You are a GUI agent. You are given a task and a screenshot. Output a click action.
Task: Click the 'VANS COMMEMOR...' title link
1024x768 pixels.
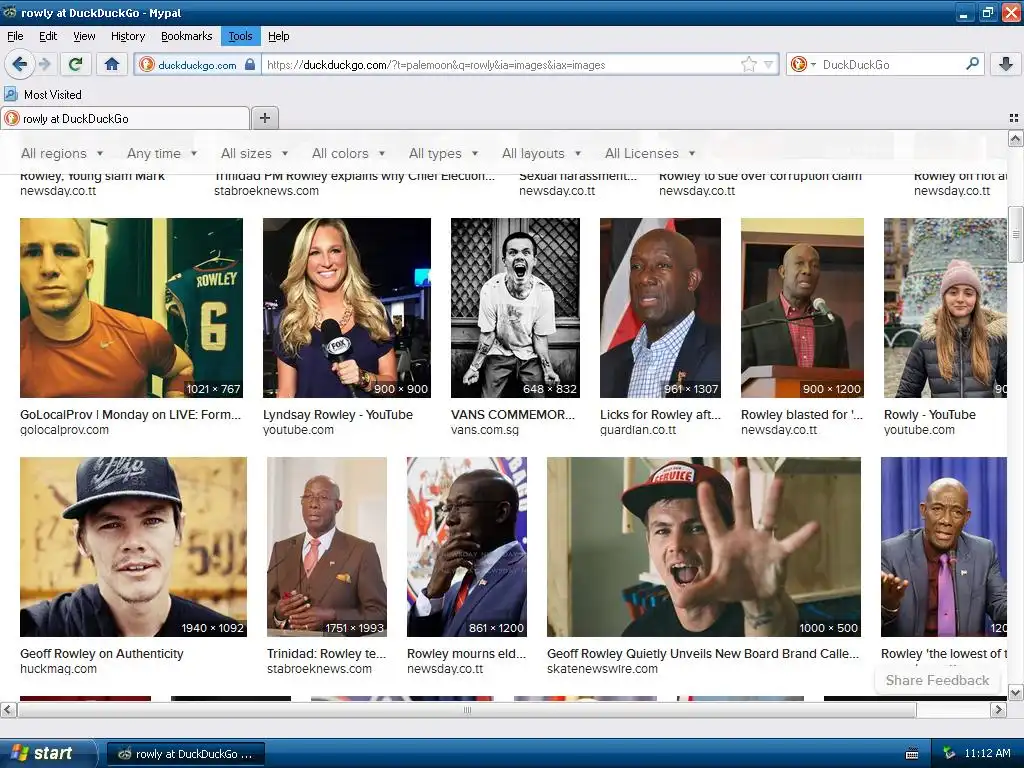point(513,415)
